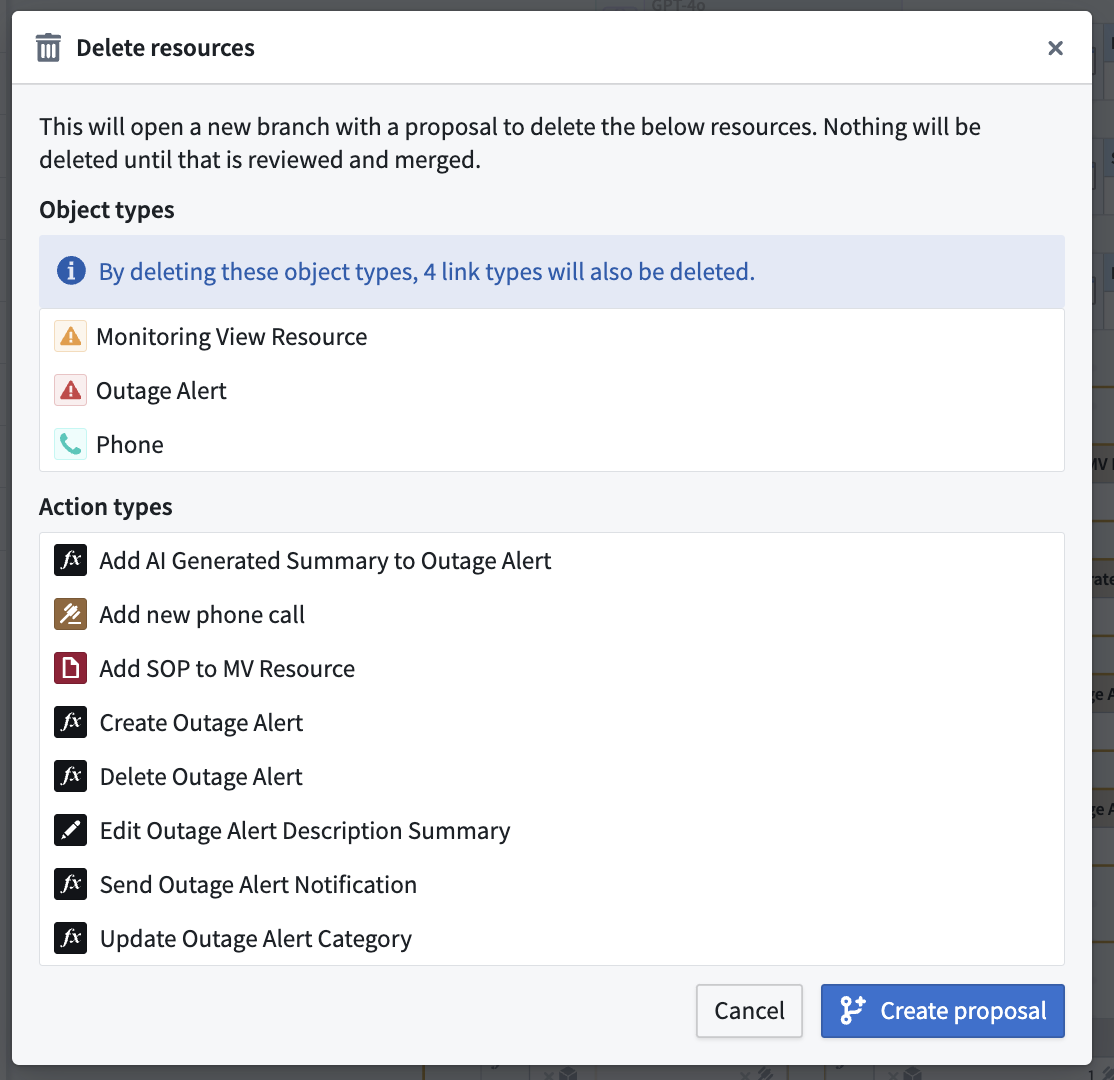Click the trash icon in the dialog header
Screen dimensions: 1114x1080
47,47
